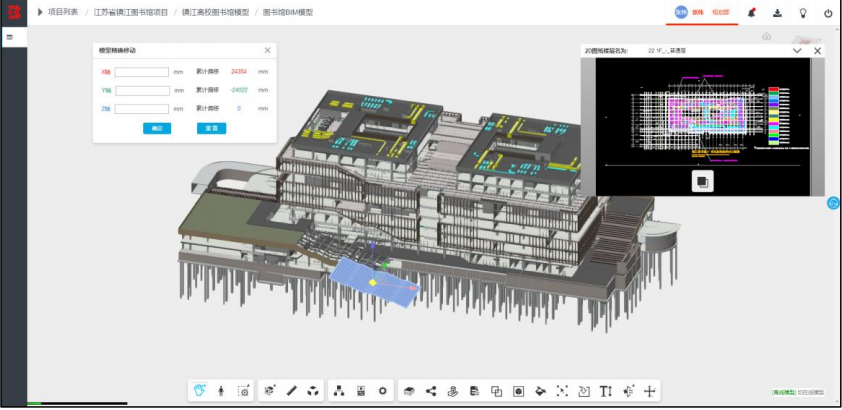Activate the walking person first-person tool
Screen dimensions: 842x410
pyautogui.click(x=221, y=391)
